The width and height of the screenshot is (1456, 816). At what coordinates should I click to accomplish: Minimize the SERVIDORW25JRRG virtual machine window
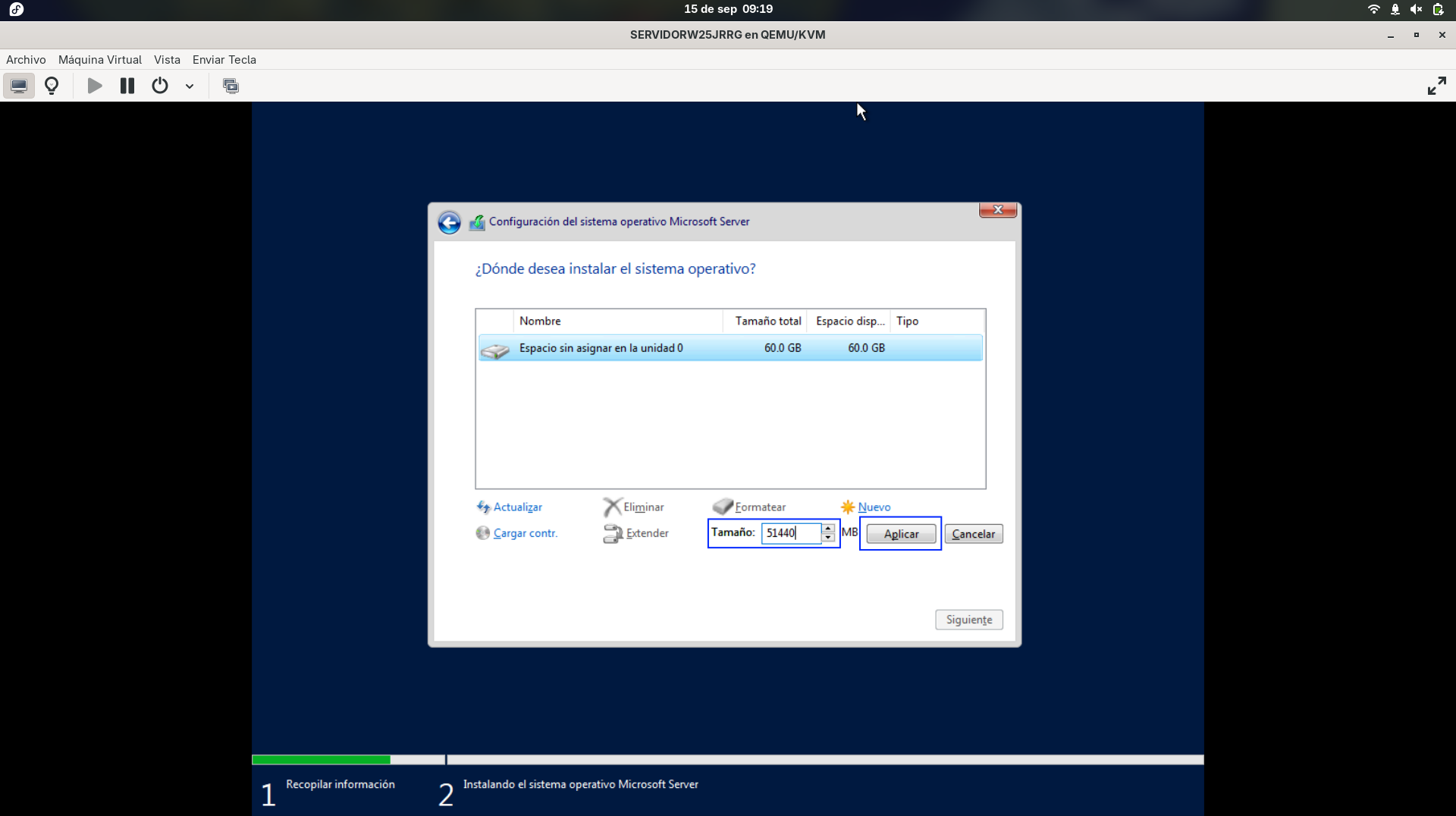(x=1391, y=35)
